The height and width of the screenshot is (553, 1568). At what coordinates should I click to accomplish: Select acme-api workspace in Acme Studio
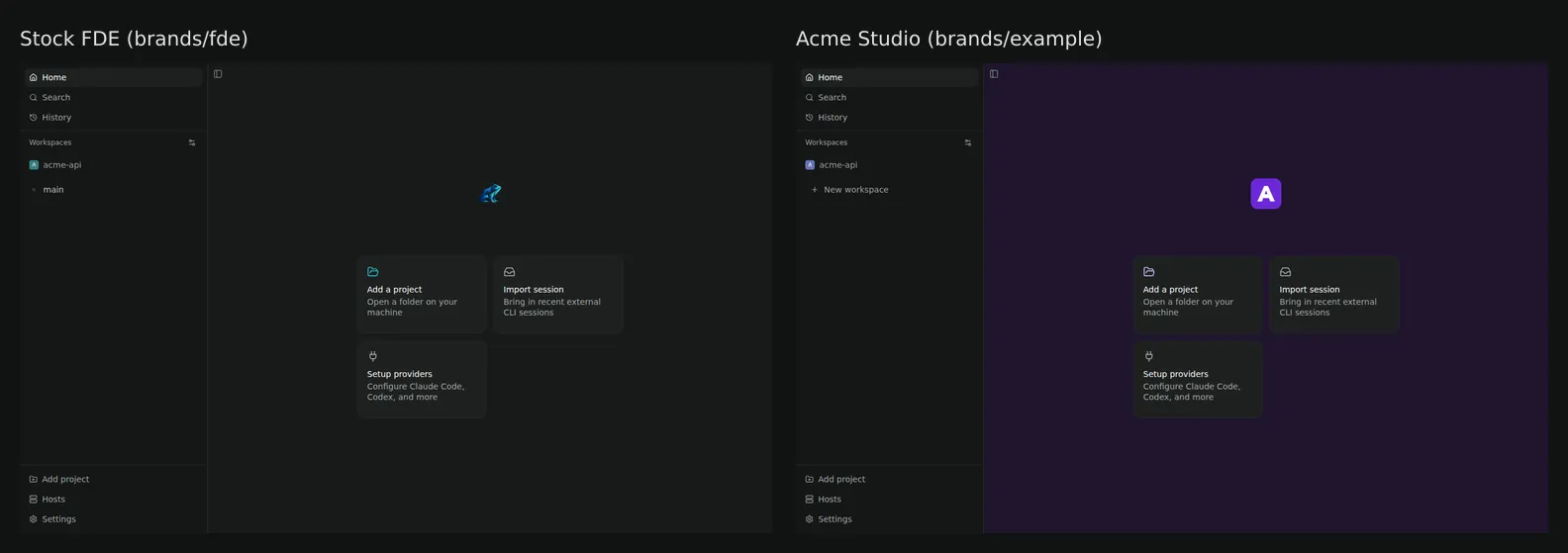coord(889,165)
